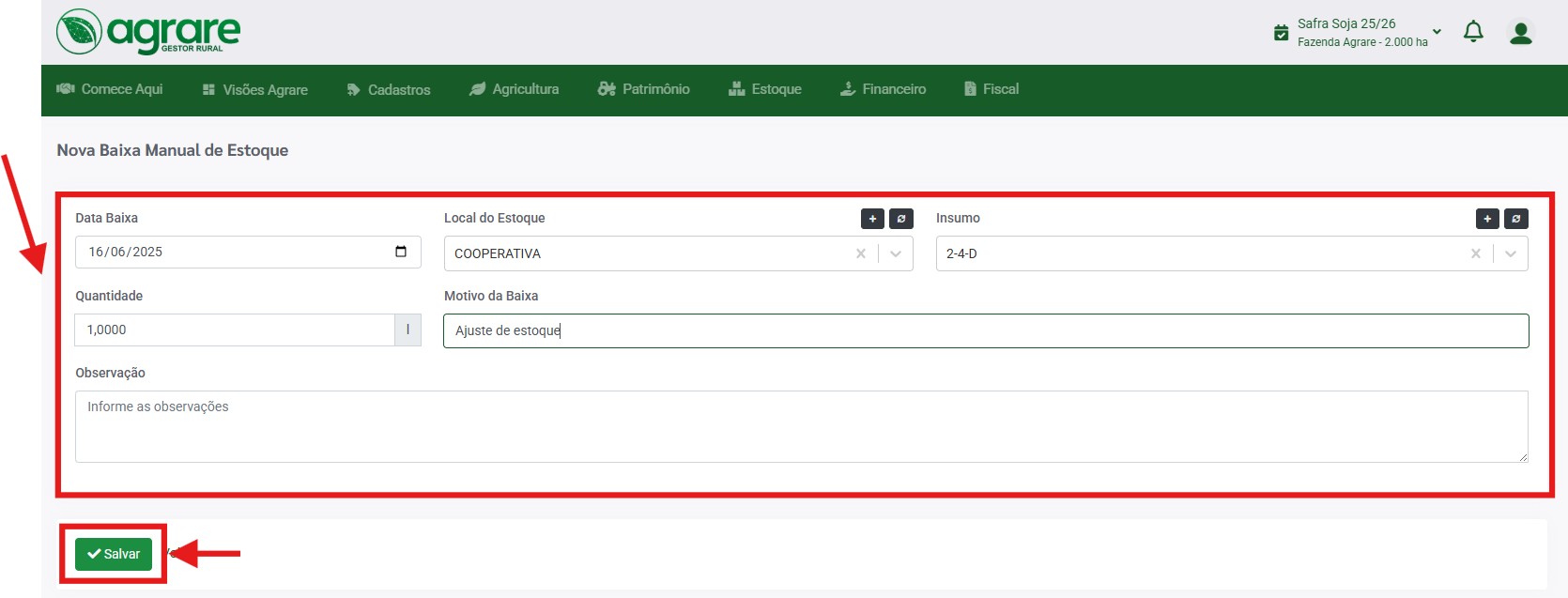The width and height of the screenshot is (1568, 598).
Task: Open the Estoque menu
Action: 765,89
